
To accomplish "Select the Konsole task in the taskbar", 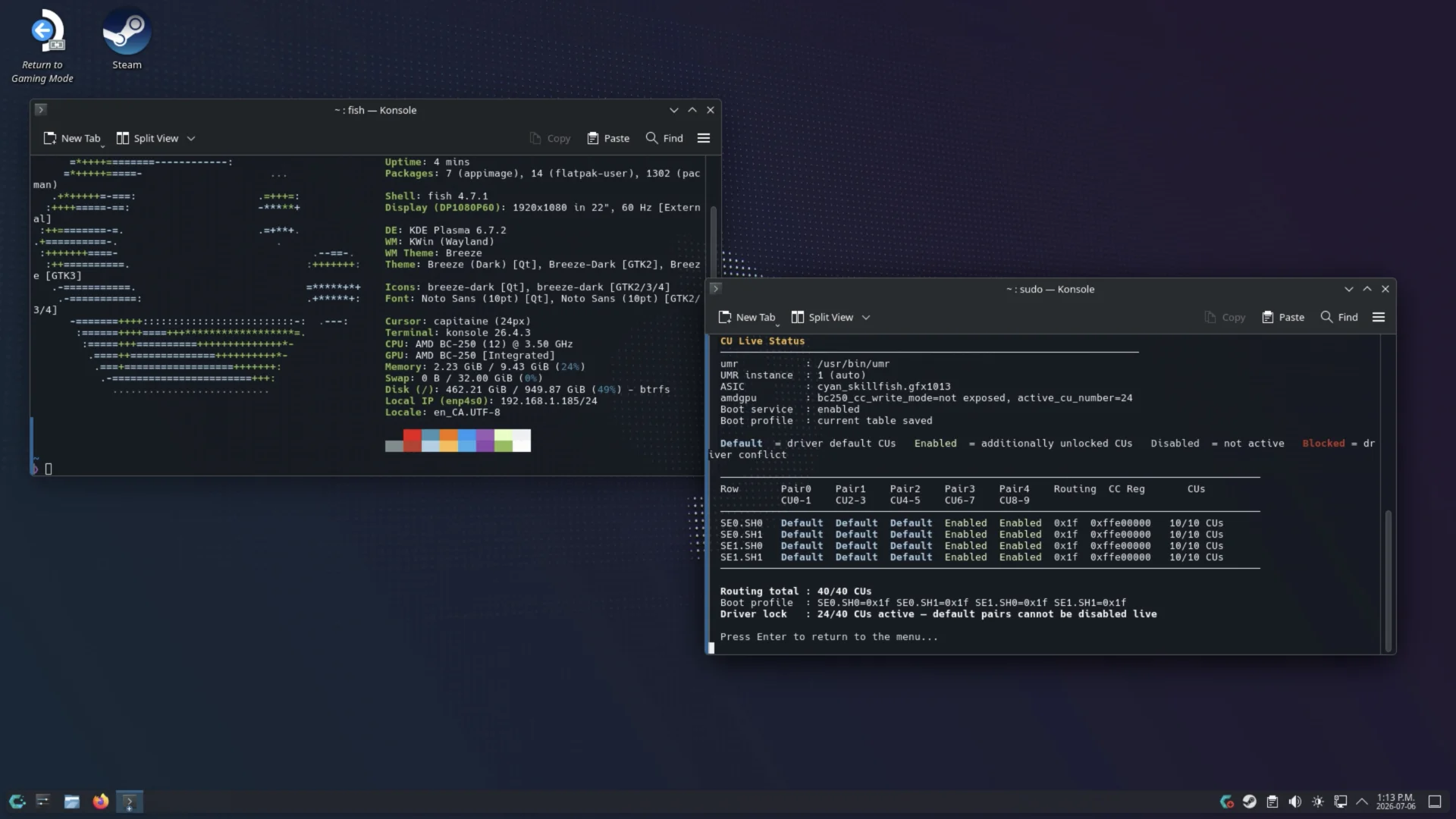I will tap(129, 802).
